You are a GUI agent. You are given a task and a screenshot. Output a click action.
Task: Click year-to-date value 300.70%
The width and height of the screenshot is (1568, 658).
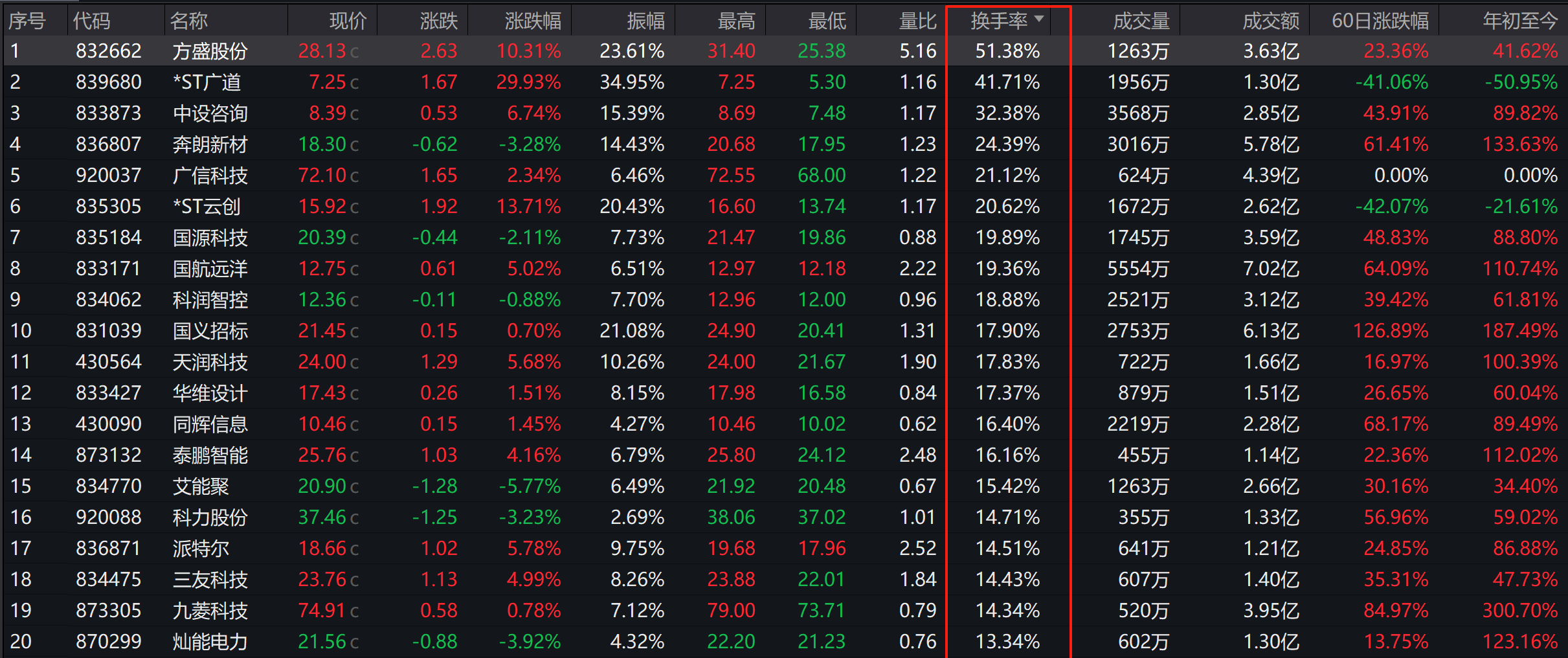click(x=1520, y=611)
